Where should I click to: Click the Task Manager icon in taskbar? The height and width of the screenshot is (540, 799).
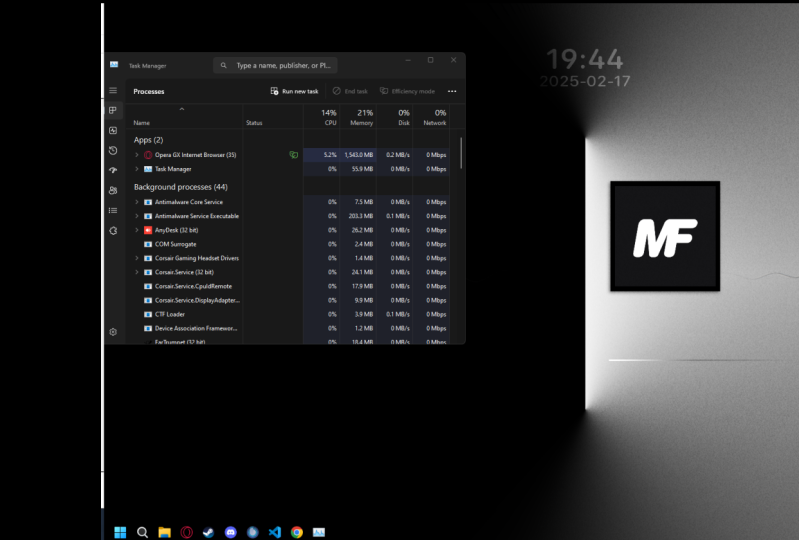318,532
